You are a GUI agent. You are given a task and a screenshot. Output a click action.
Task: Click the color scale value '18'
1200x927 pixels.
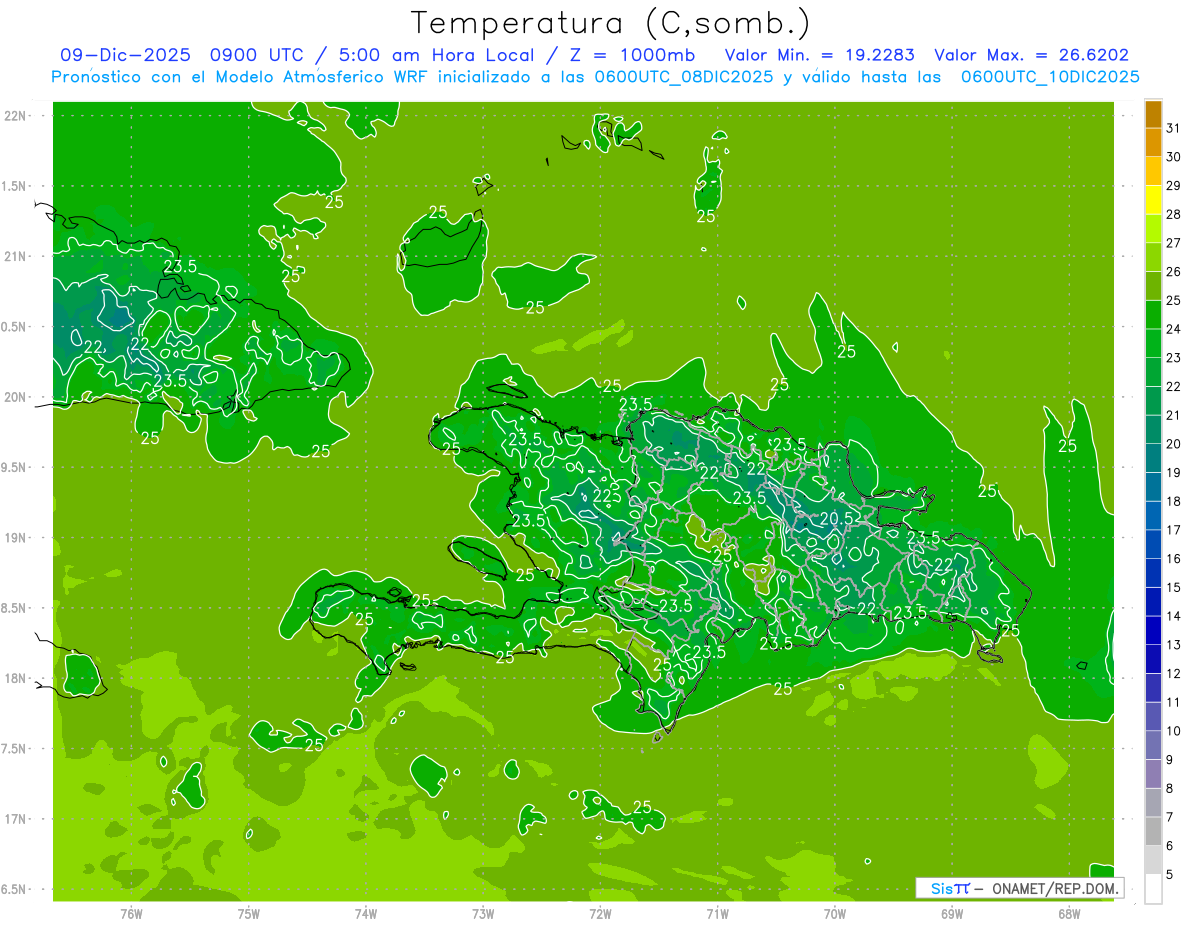point(1174,501)
